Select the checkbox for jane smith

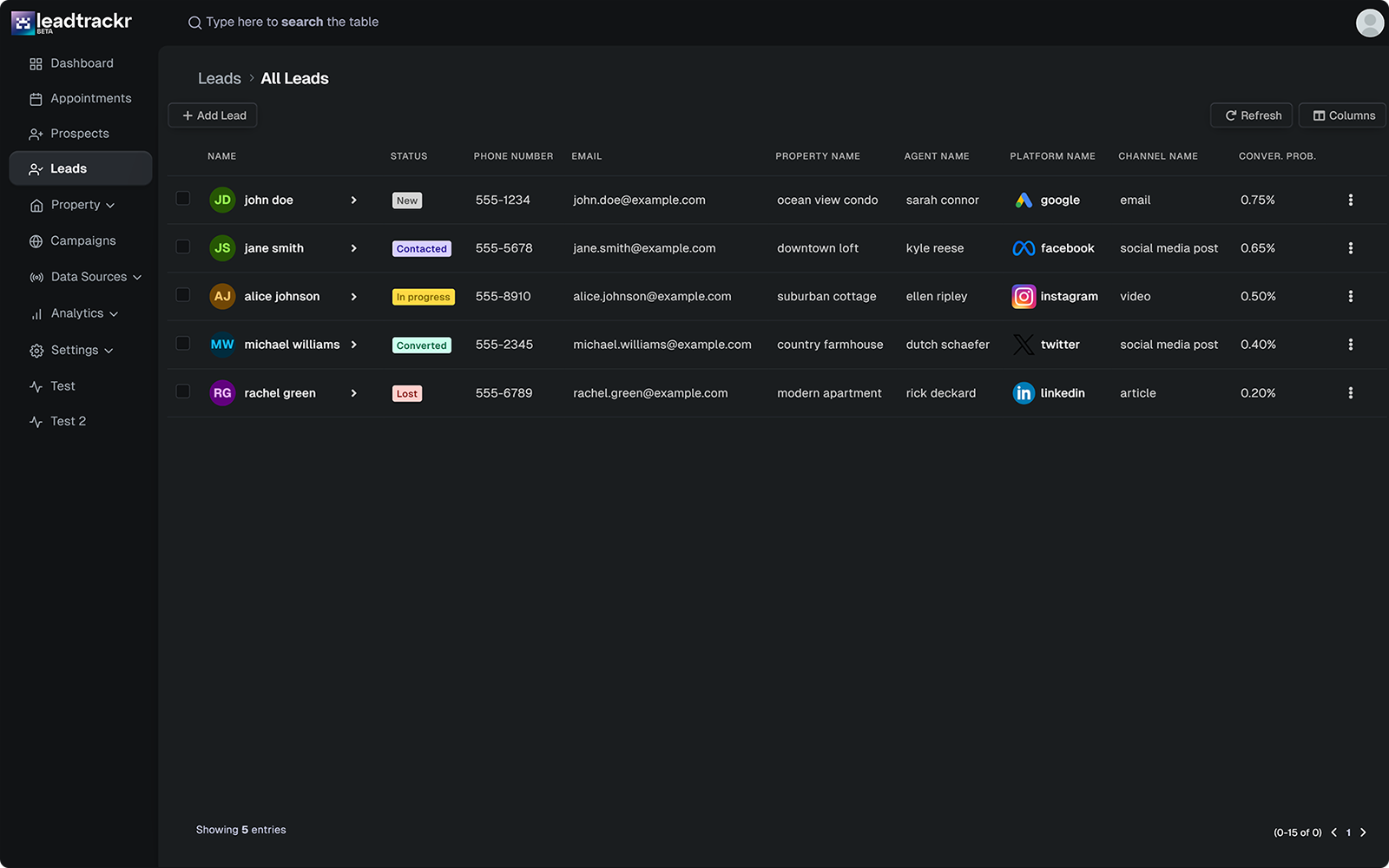(x=183, y=247)
